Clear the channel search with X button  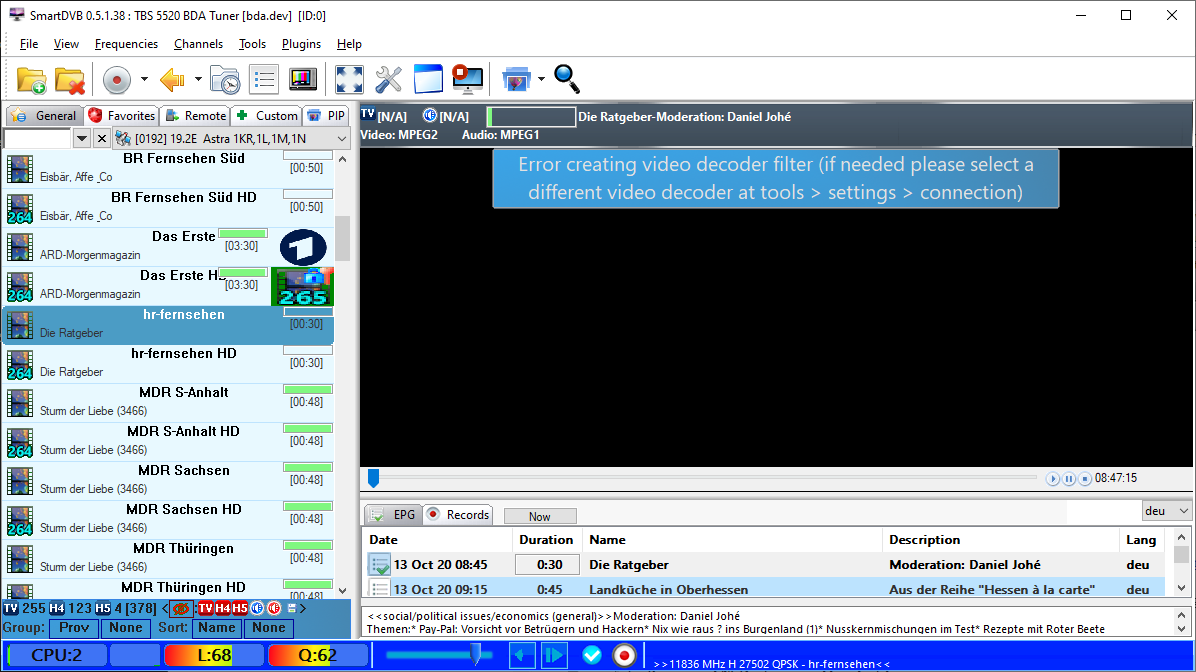[101, 139]
